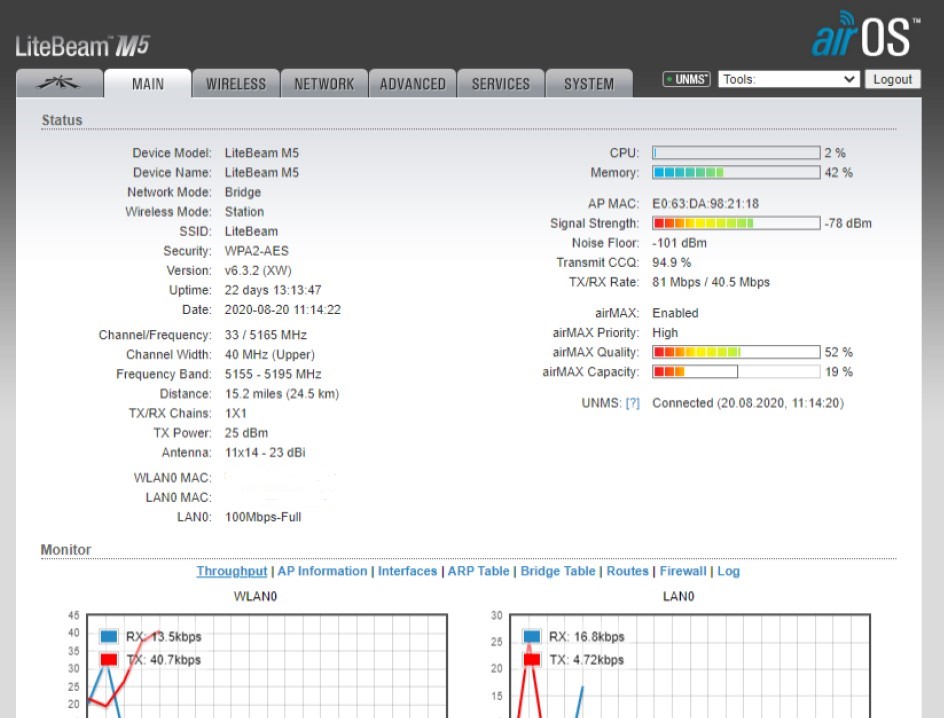Click the blue RX legend swatch in LAN0 chart
This screenshot has width=944, height=718.
tap(532, 636)
